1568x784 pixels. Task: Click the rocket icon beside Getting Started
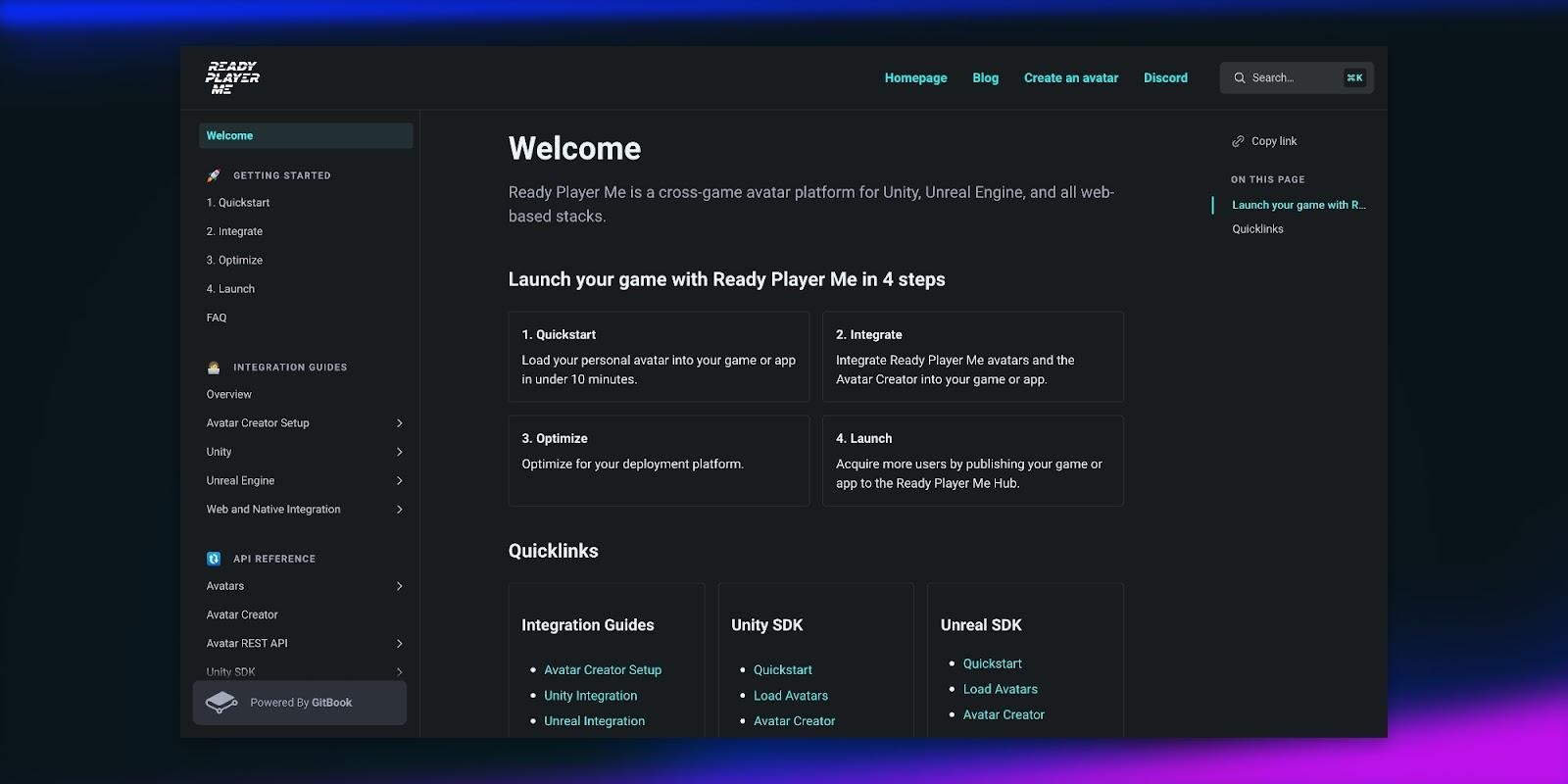214,175
